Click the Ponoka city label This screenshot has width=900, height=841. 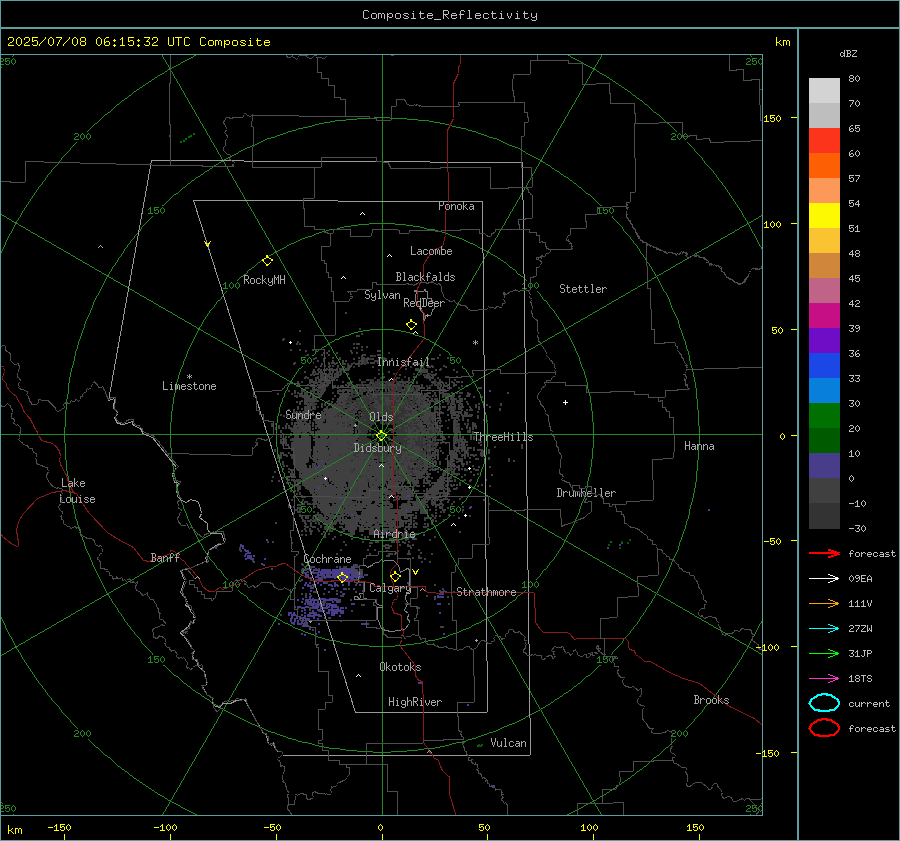(x=456, y=206)
